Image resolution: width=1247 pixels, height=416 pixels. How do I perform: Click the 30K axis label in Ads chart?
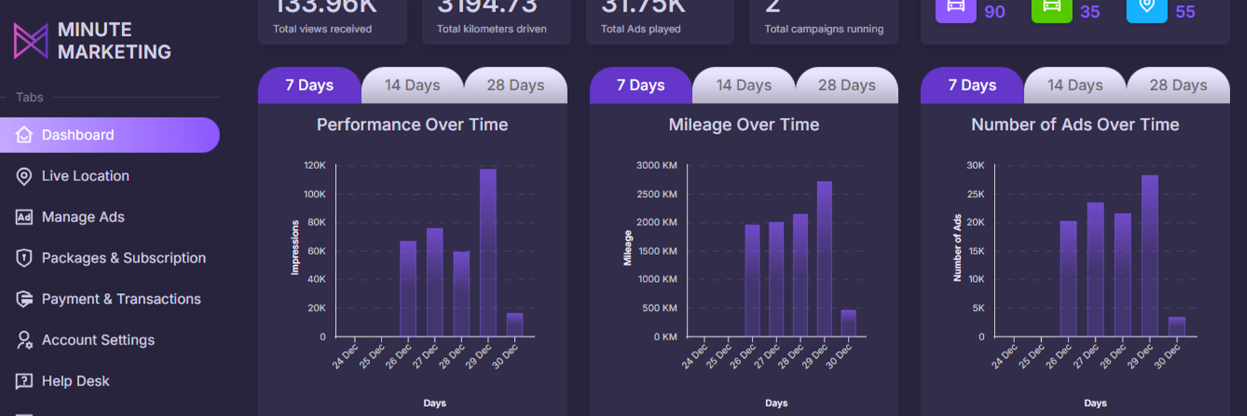[975, 165]
